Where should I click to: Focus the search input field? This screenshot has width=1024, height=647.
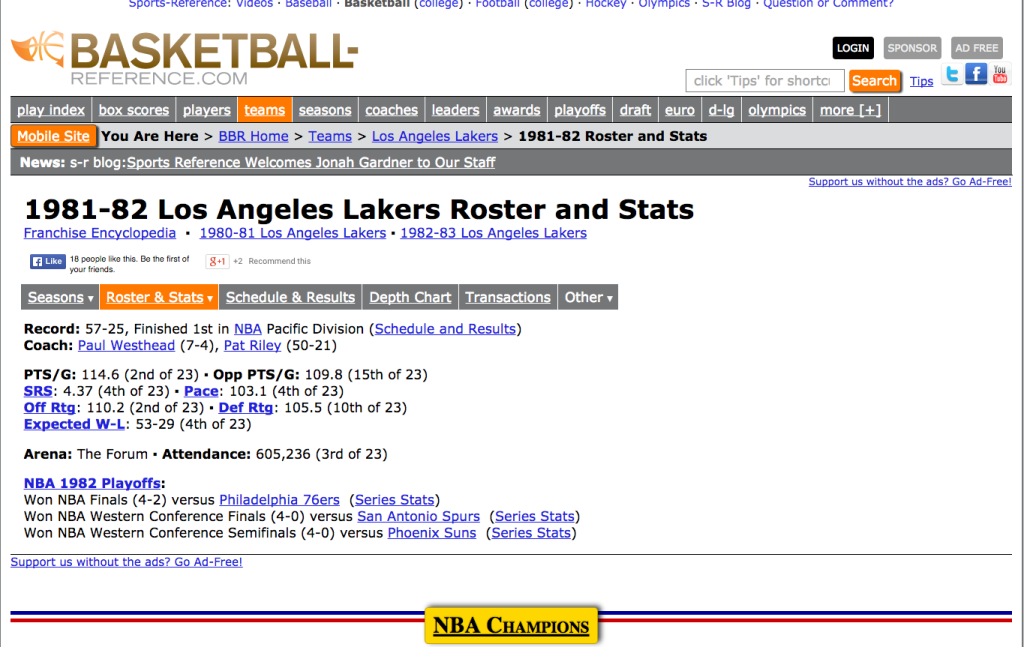(x=765, y=81)
